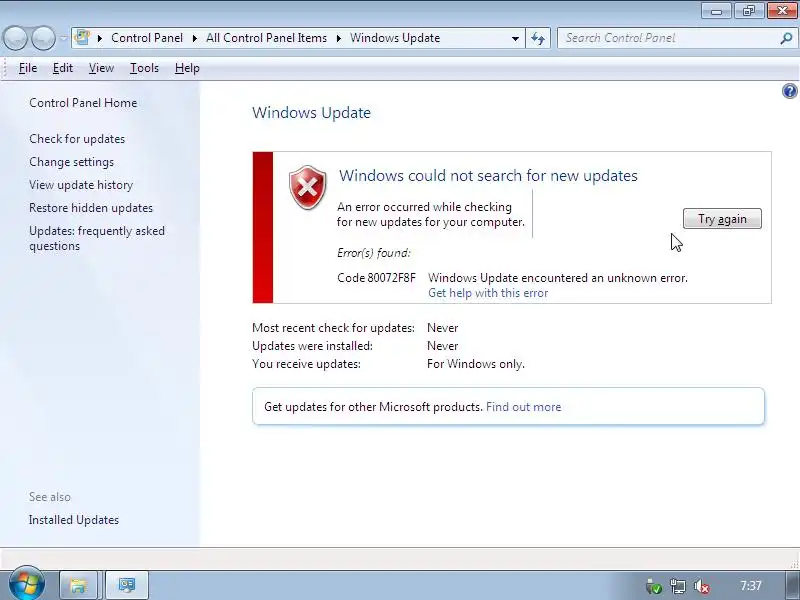800x600 pixels.
Task: Click the muted volume tray icon
Action: (x=702, y=586)
